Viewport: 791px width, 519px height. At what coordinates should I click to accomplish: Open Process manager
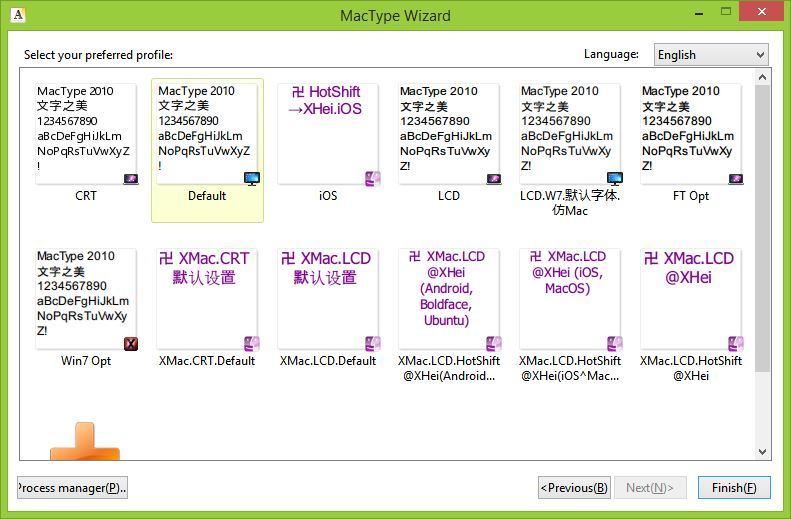click(72, 488)
